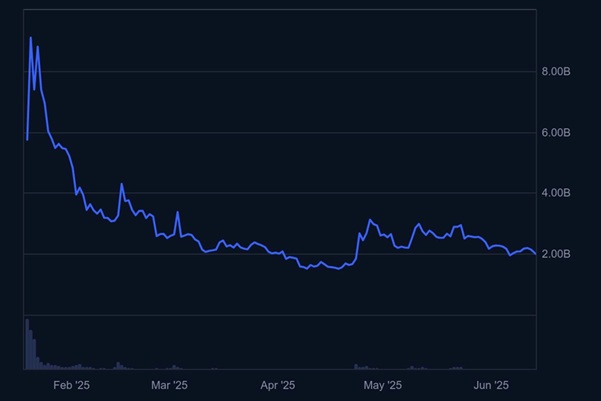Click the small volume bar in mid-February
Image resolution: width=601 pixels, height=401 pixels.
click(x=118, y=365)
